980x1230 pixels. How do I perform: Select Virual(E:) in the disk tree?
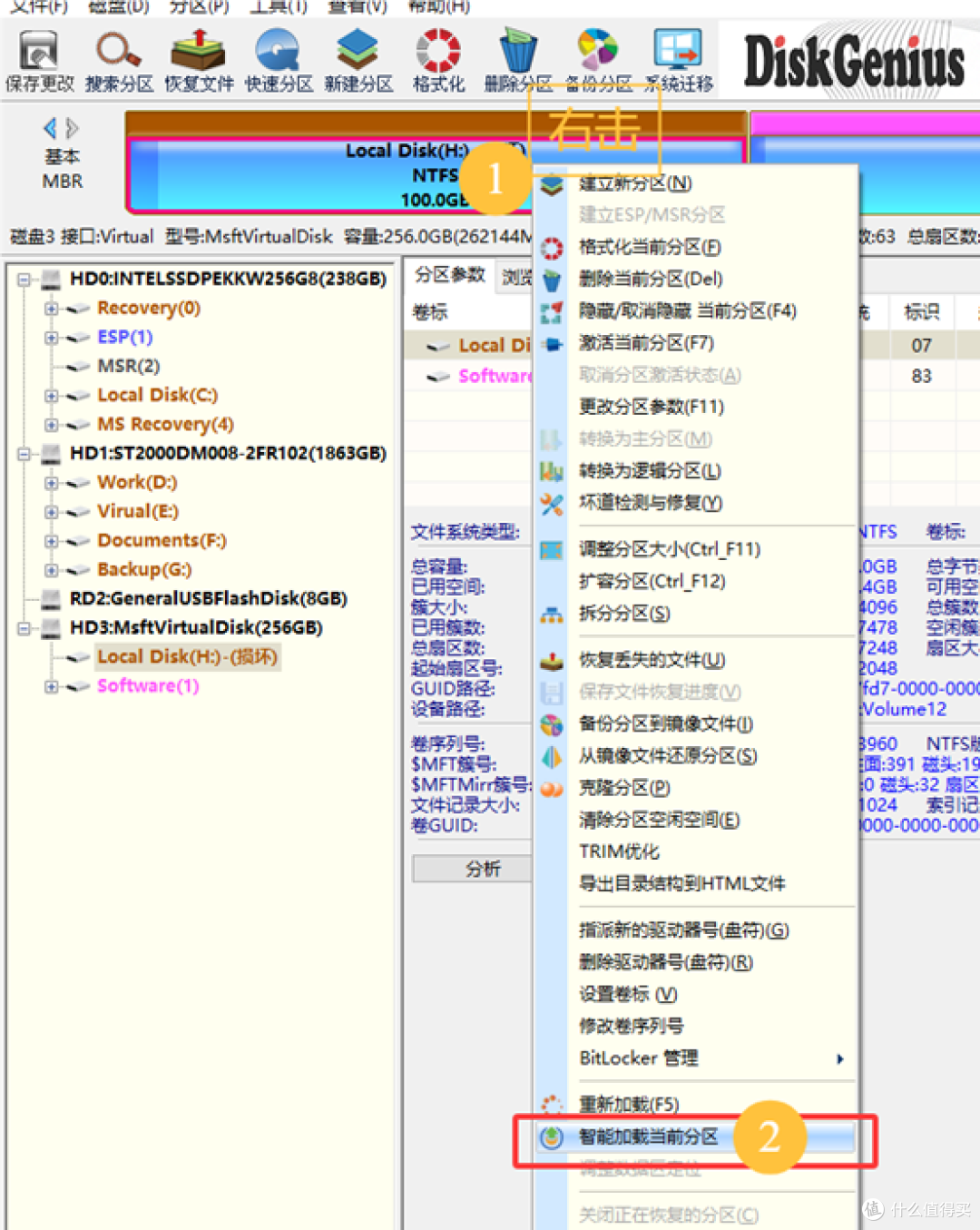coord(138,511)
